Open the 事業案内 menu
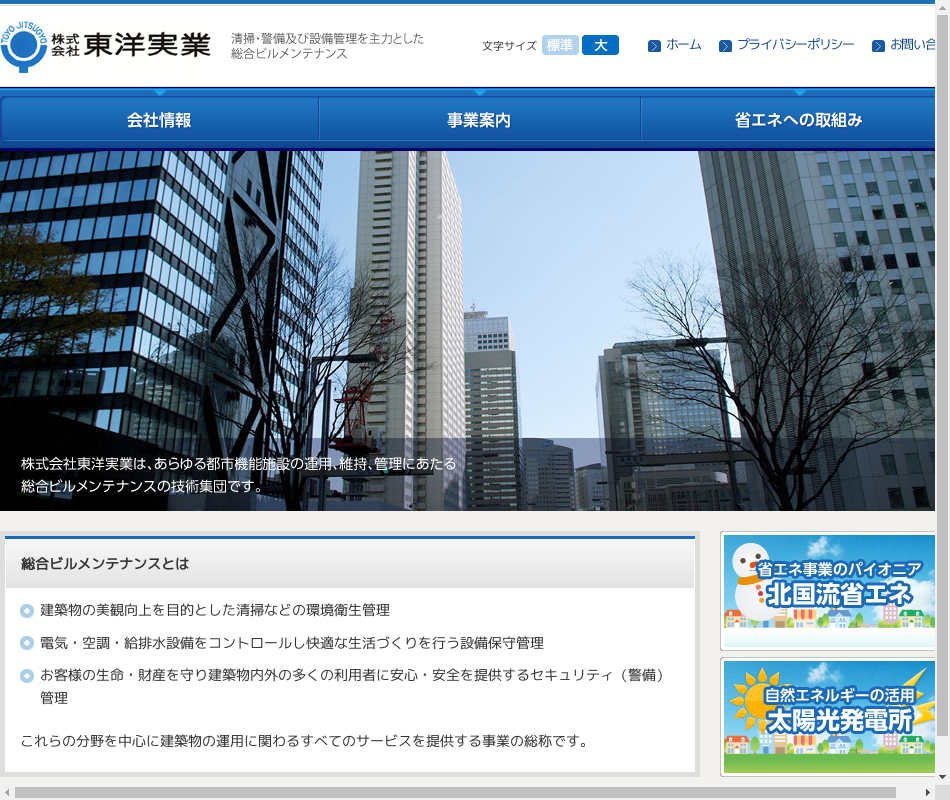 tap(479, 119)
